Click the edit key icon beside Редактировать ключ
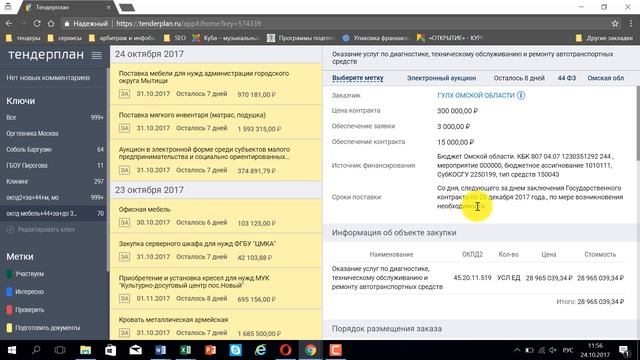Screen dimensions: 640x360 [10, 229]
